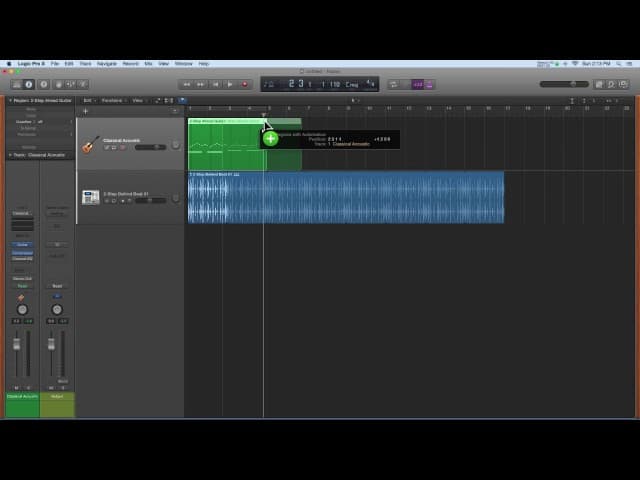Open the Channel EQ effect slot
Viewport: 640px width, 480px height.
22,259
